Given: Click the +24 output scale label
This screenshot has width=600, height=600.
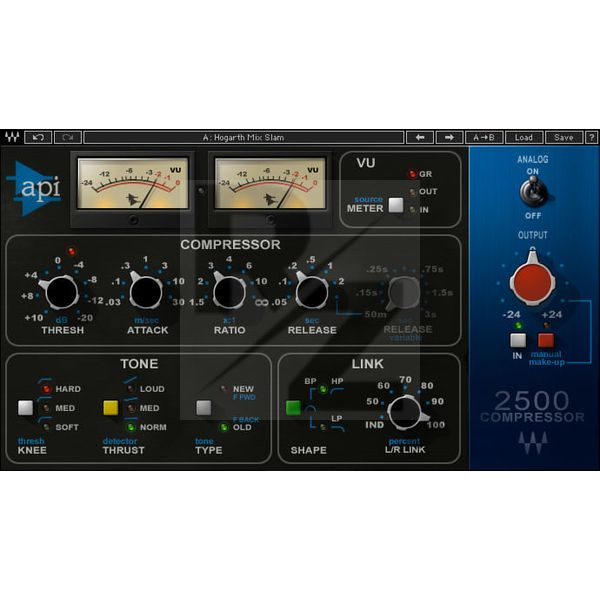Looking at the screenshot, I should pos(551,315).
